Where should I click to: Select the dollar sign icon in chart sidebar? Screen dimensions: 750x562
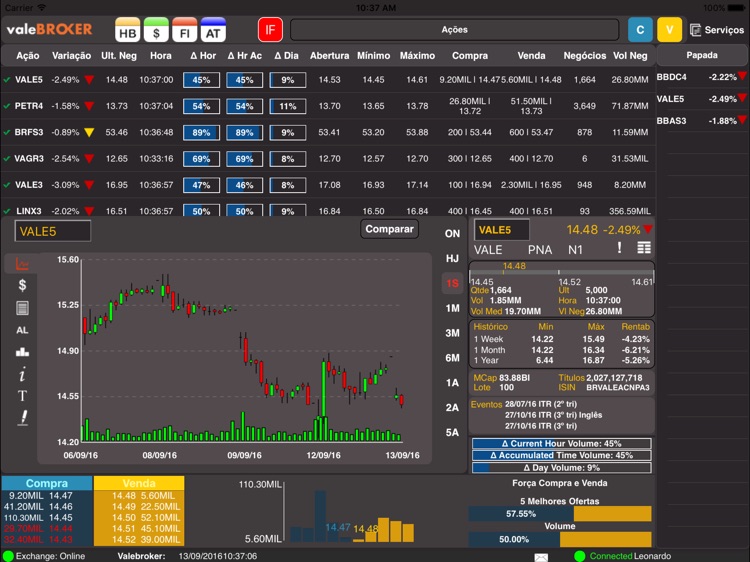(22, 285)
